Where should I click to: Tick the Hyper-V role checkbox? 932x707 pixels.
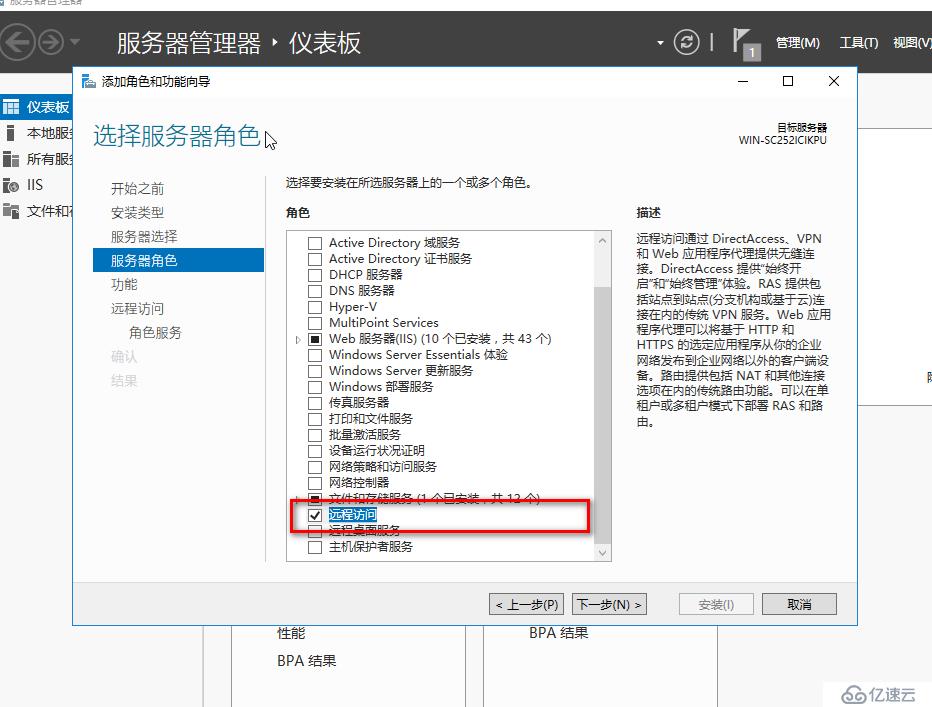tap(315, 306)
